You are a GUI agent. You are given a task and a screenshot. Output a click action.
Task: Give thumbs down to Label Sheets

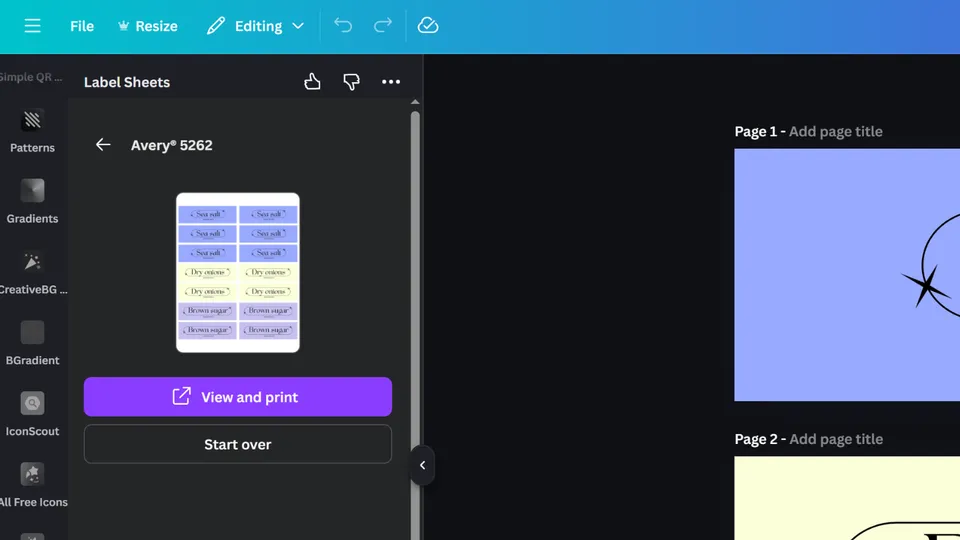pyautogui.click(x=351, y=82)
